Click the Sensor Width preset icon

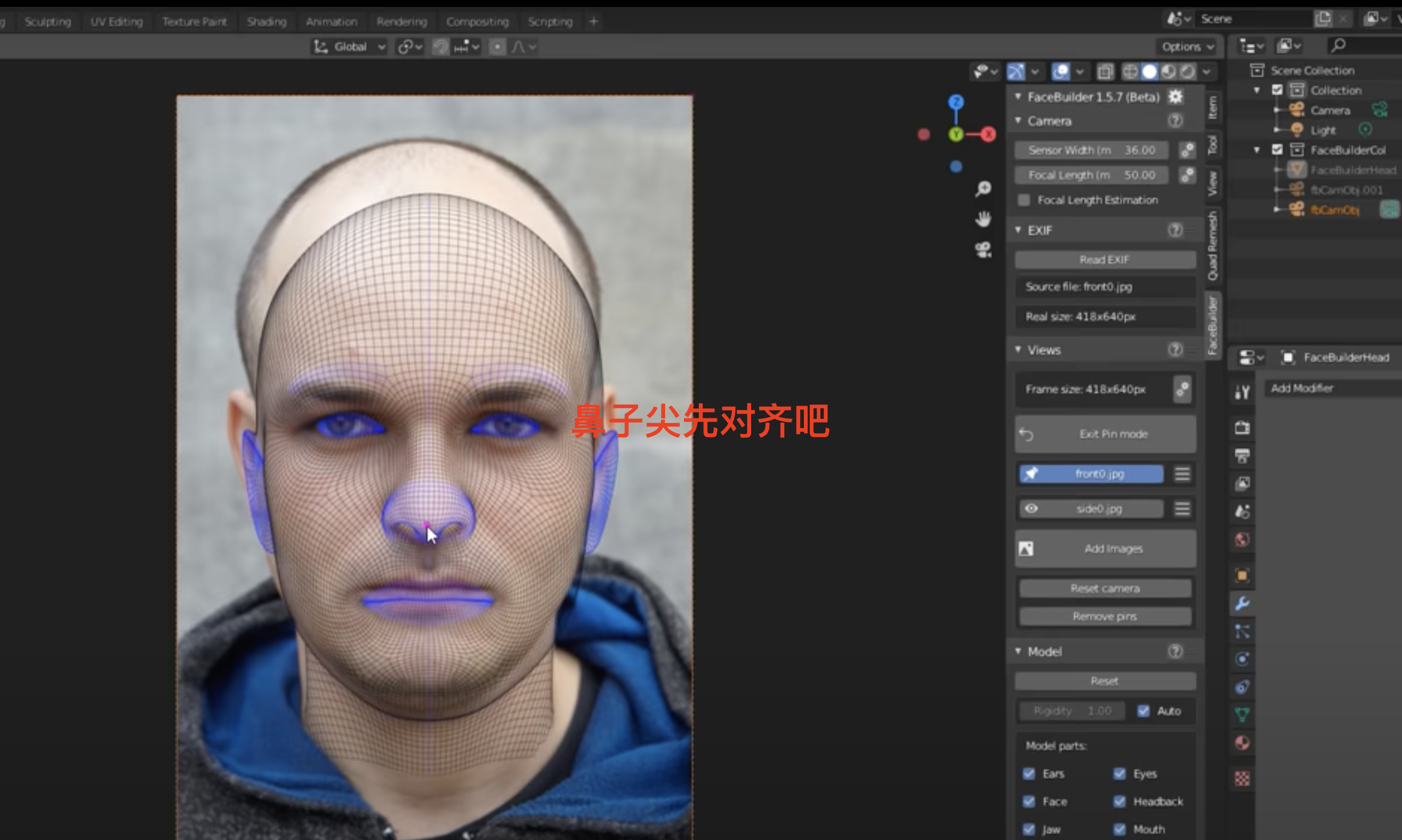[1187, 150]
